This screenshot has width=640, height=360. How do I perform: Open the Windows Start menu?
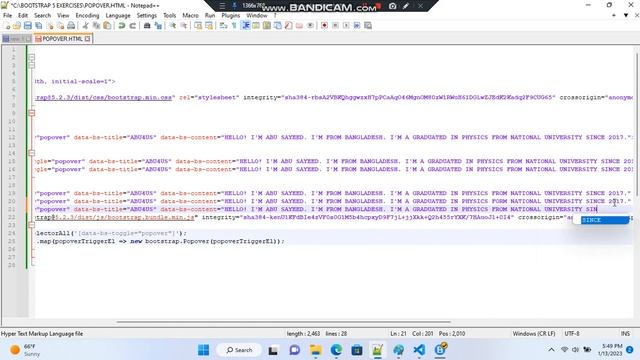point(203,350)
